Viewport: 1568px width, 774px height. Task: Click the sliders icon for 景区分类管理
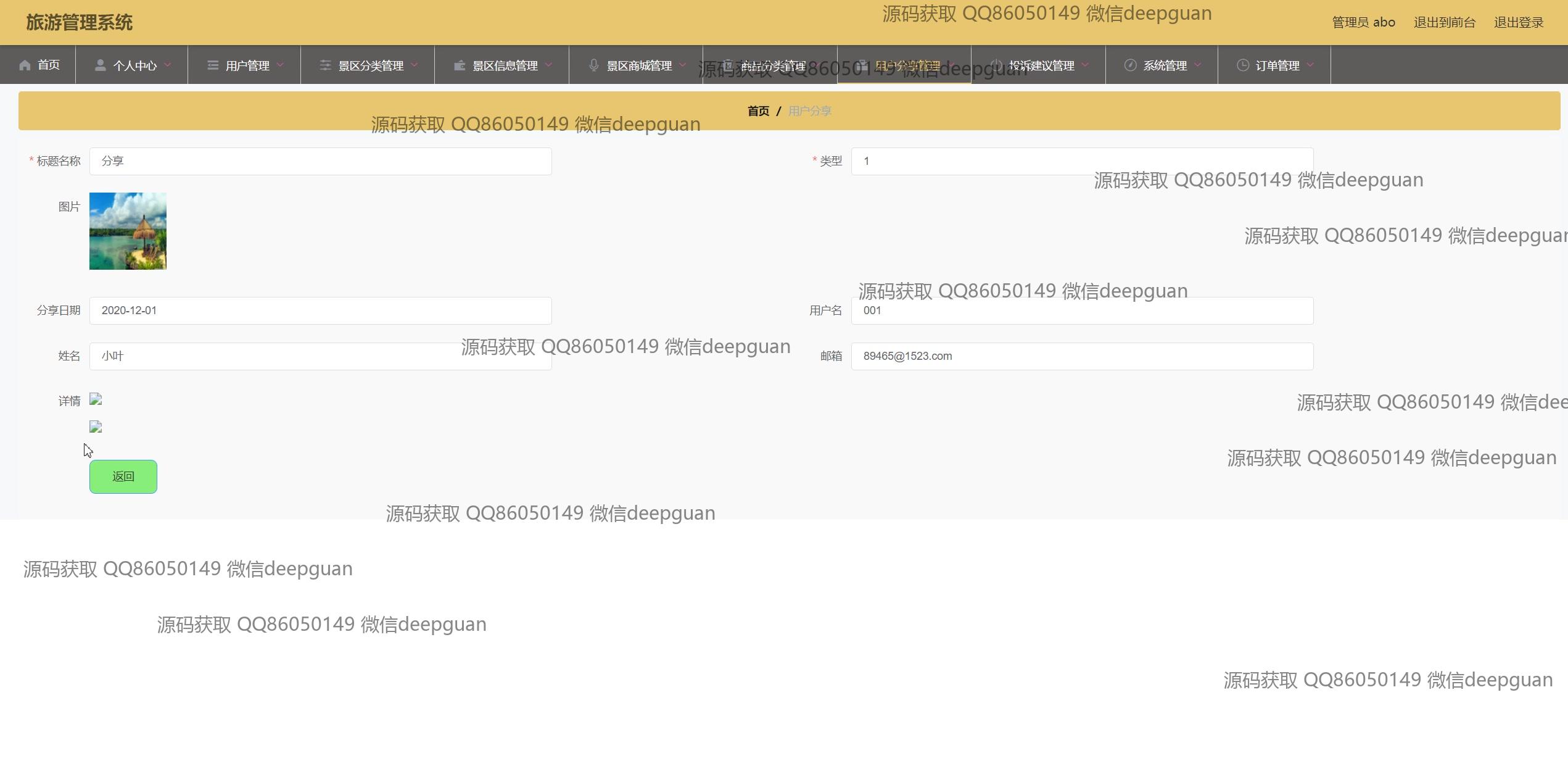(x=325, y=65)
